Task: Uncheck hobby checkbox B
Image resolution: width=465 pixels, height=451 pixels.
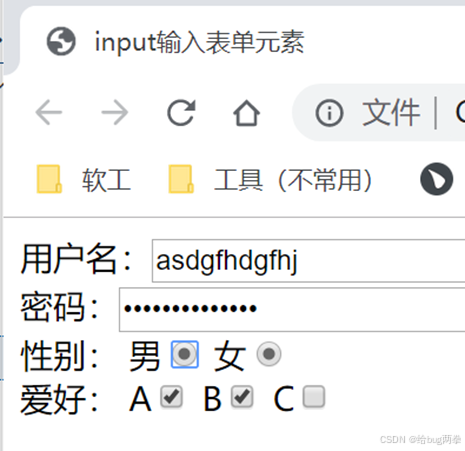Action: click(242, 397)
